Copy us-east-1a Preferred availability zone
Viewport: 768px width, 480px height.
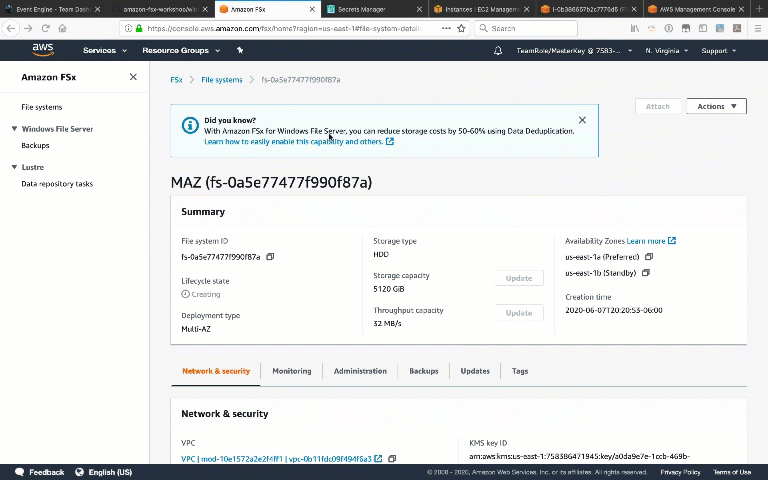649,257
